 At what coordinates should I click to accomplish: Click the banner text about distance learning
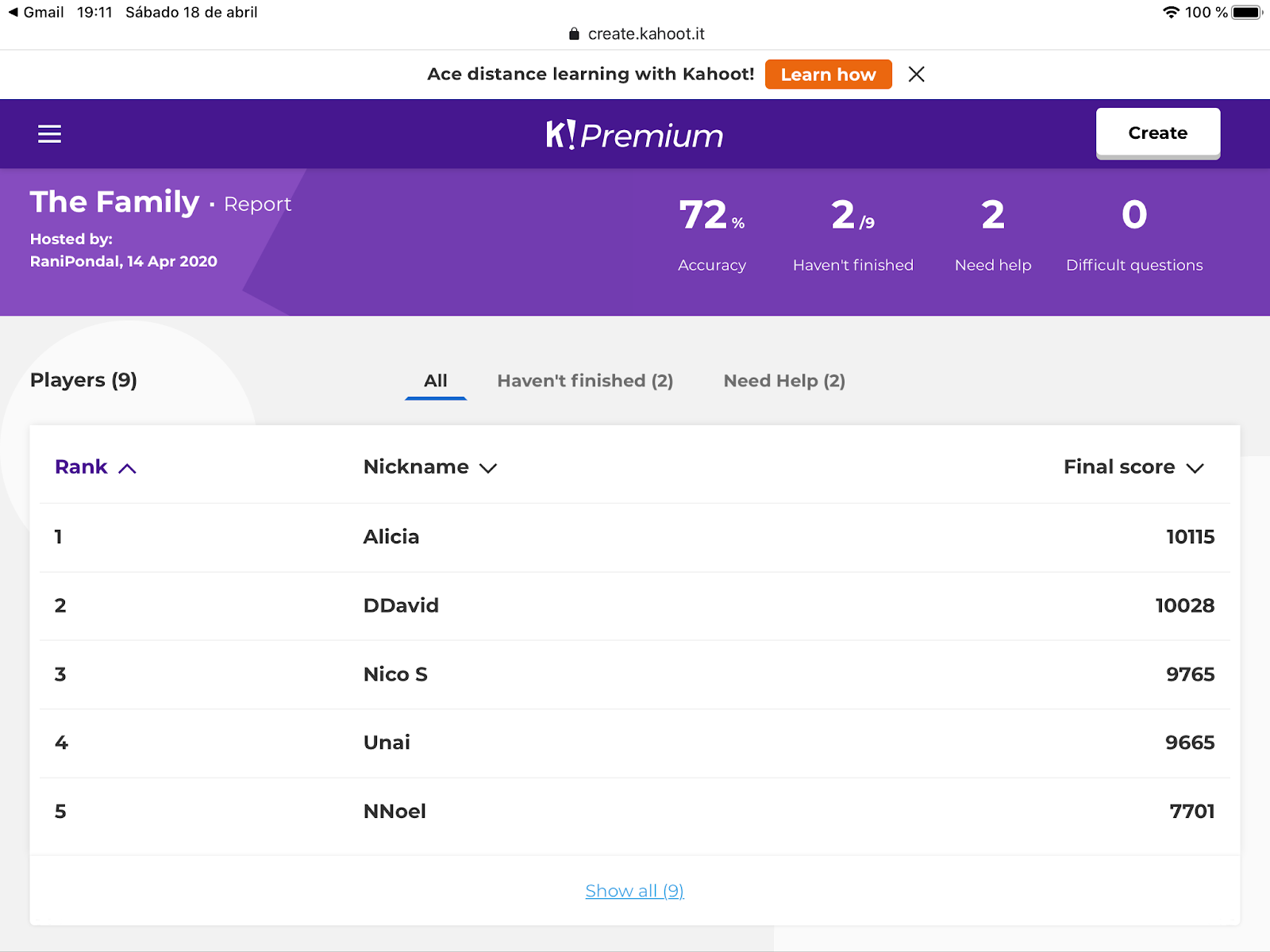[x=591, y=75]
